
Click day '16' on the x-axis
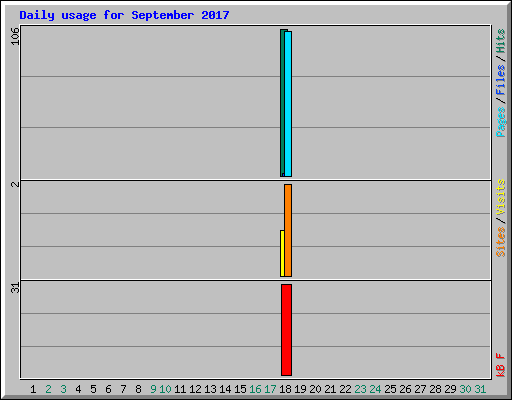255,389
